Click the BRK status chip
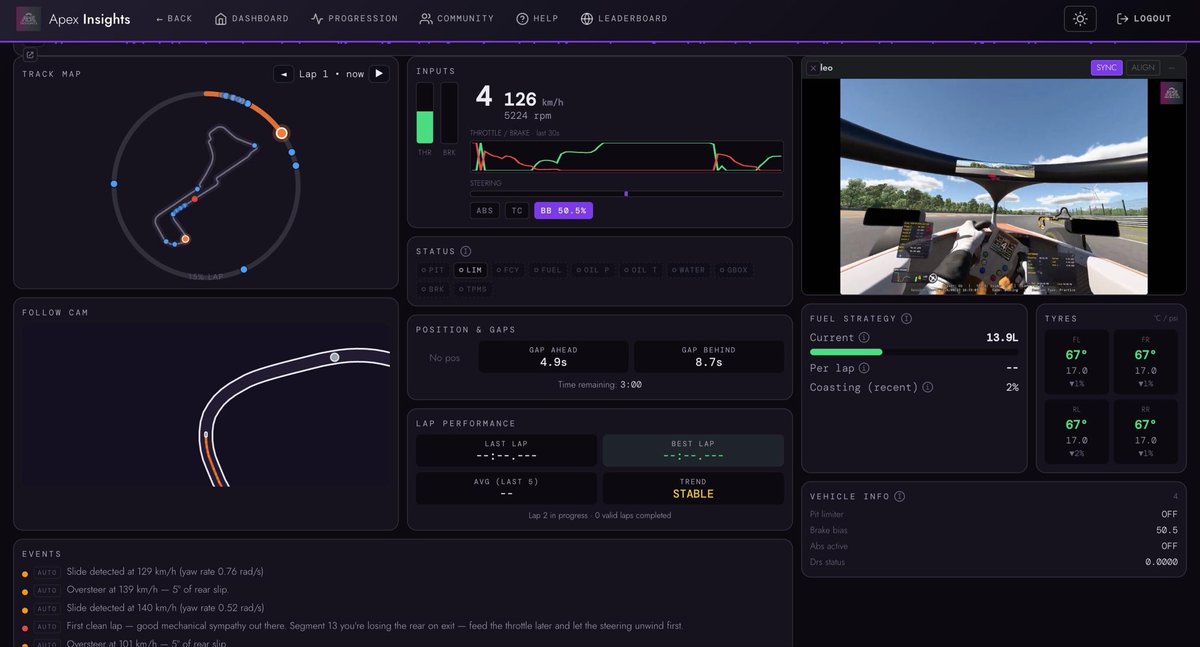Viewport: 1200px width, 647px height. 433,289
